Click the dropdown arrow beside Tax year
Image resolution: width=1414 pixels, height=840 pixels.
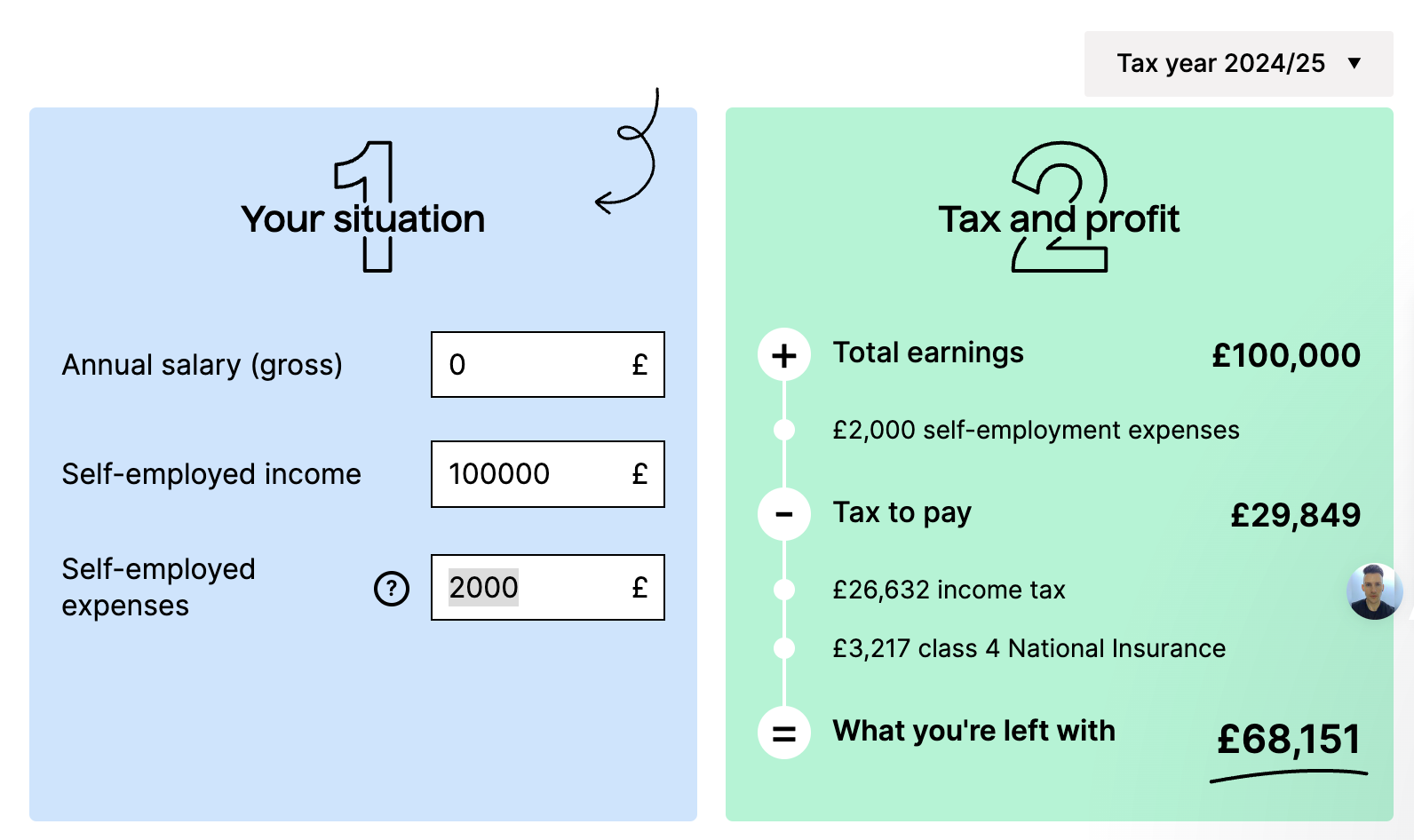1354,63
